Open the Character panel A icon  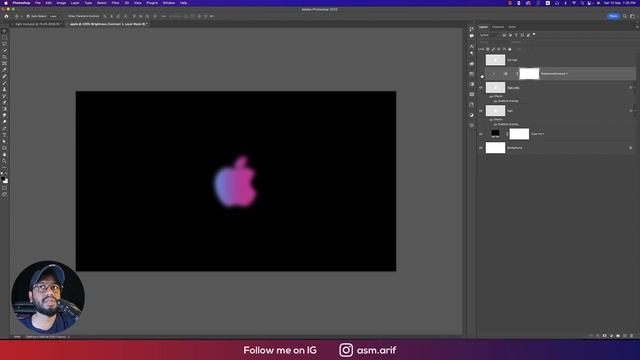[472, 46]
